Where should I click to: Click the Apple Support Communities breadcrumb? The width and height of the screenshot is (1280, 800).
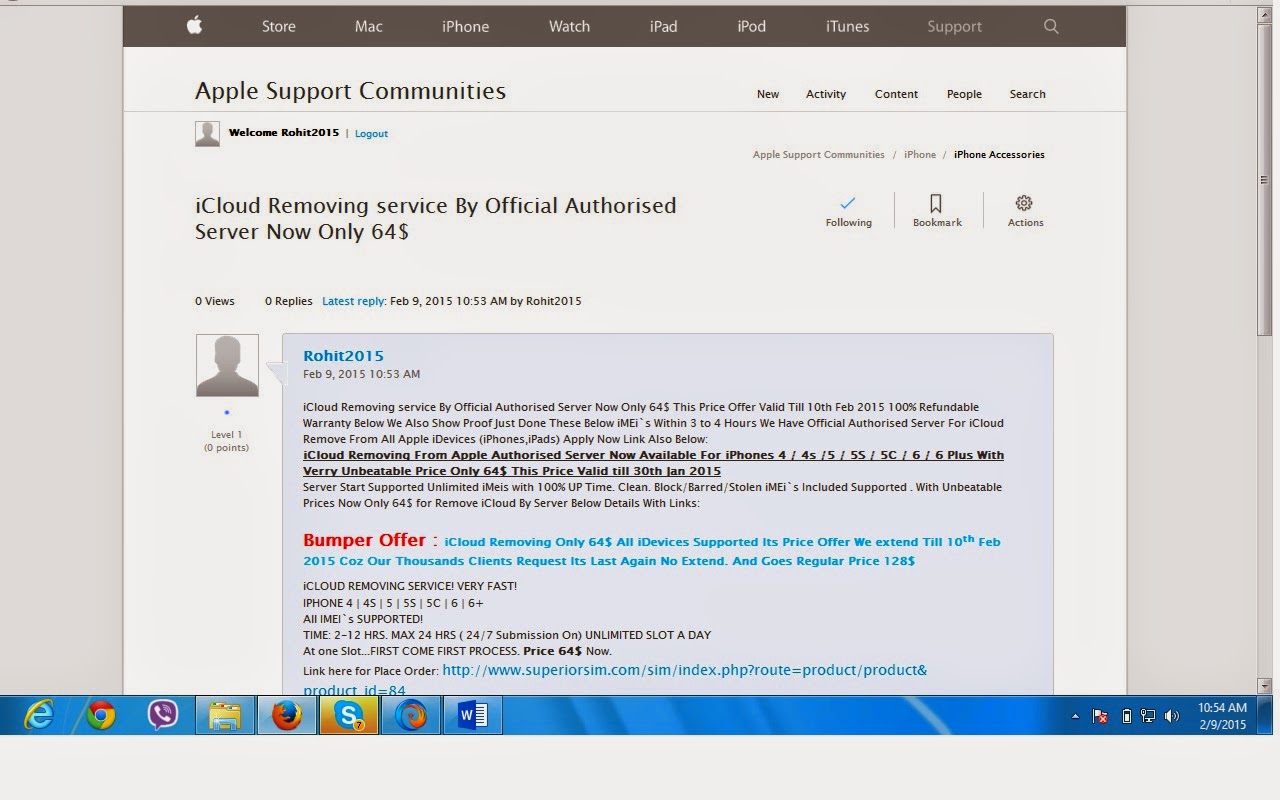818,155
